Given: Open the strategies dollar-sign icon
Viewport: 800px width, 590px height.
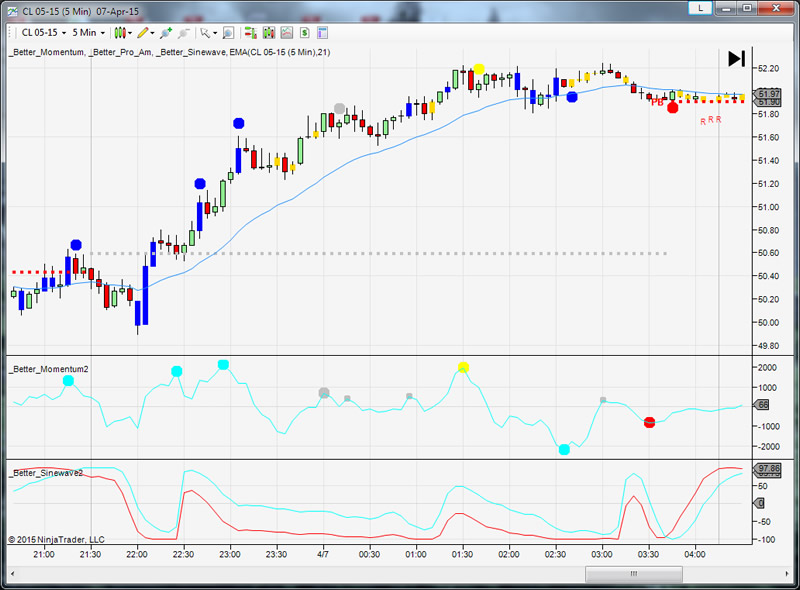Looking at the screenshot, I should (305, 33).
